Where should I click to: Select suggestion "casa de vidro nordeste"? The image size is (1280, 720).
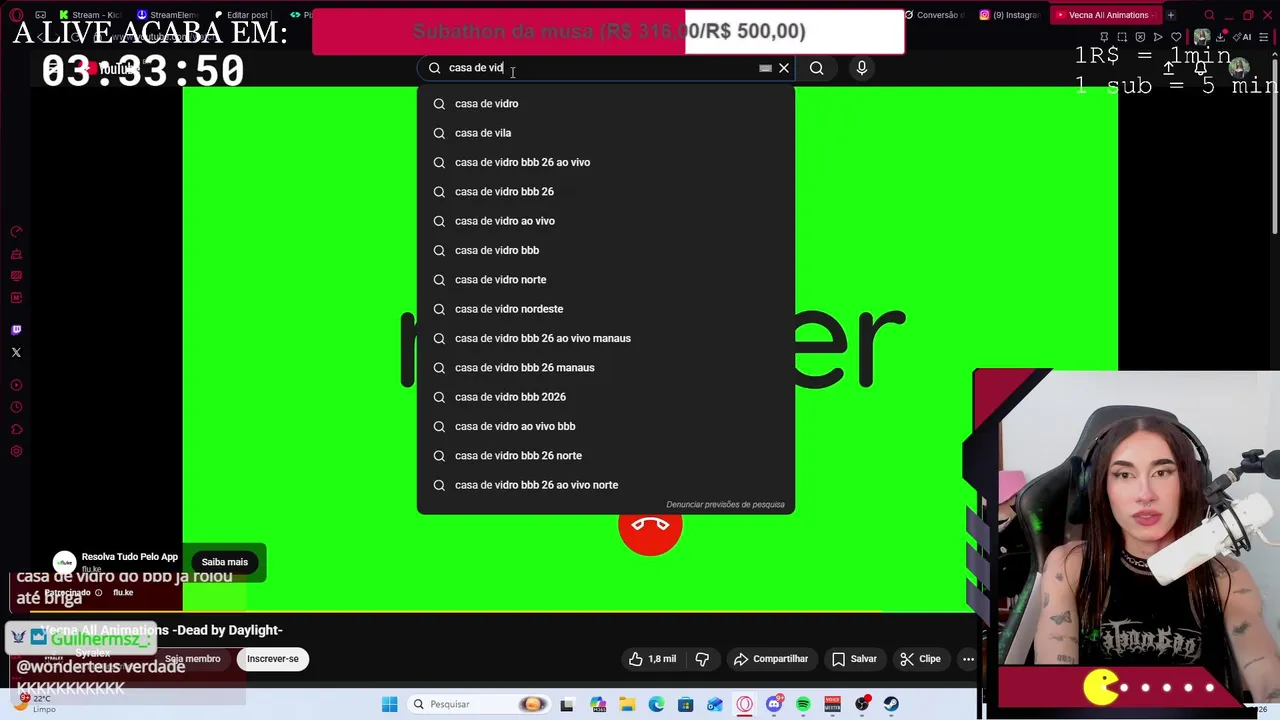pyautogui.click(x=606, y=309)
